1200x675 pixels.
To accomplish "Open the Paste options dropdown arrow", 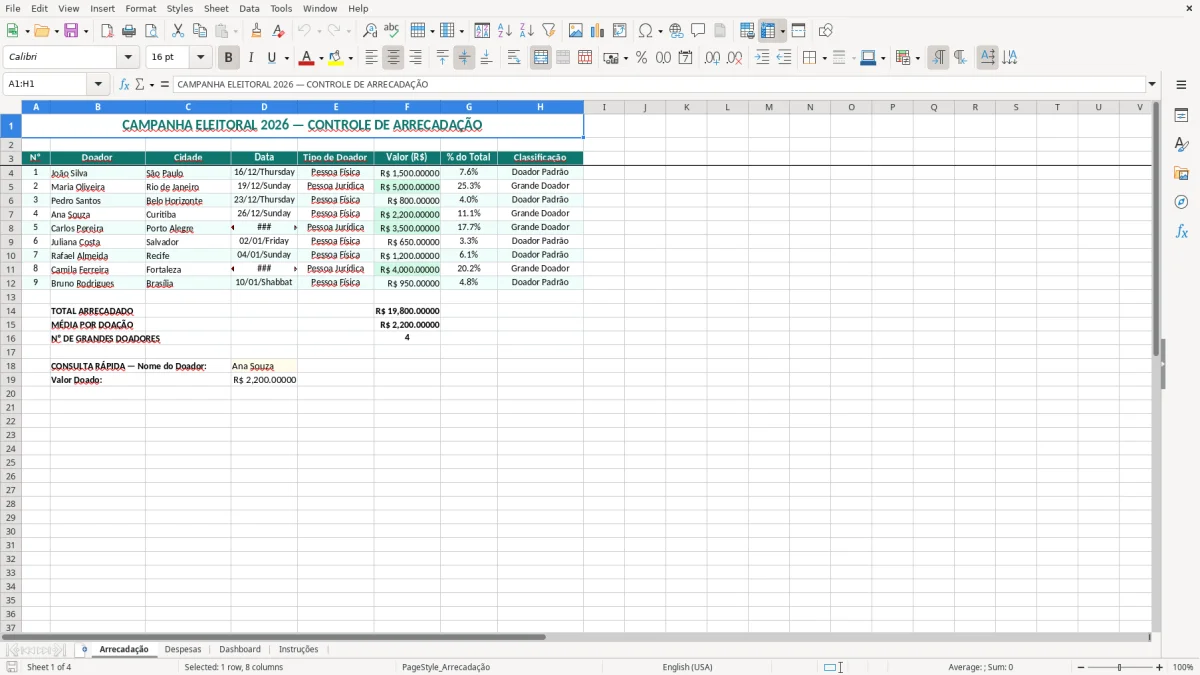I will (235, 31).
